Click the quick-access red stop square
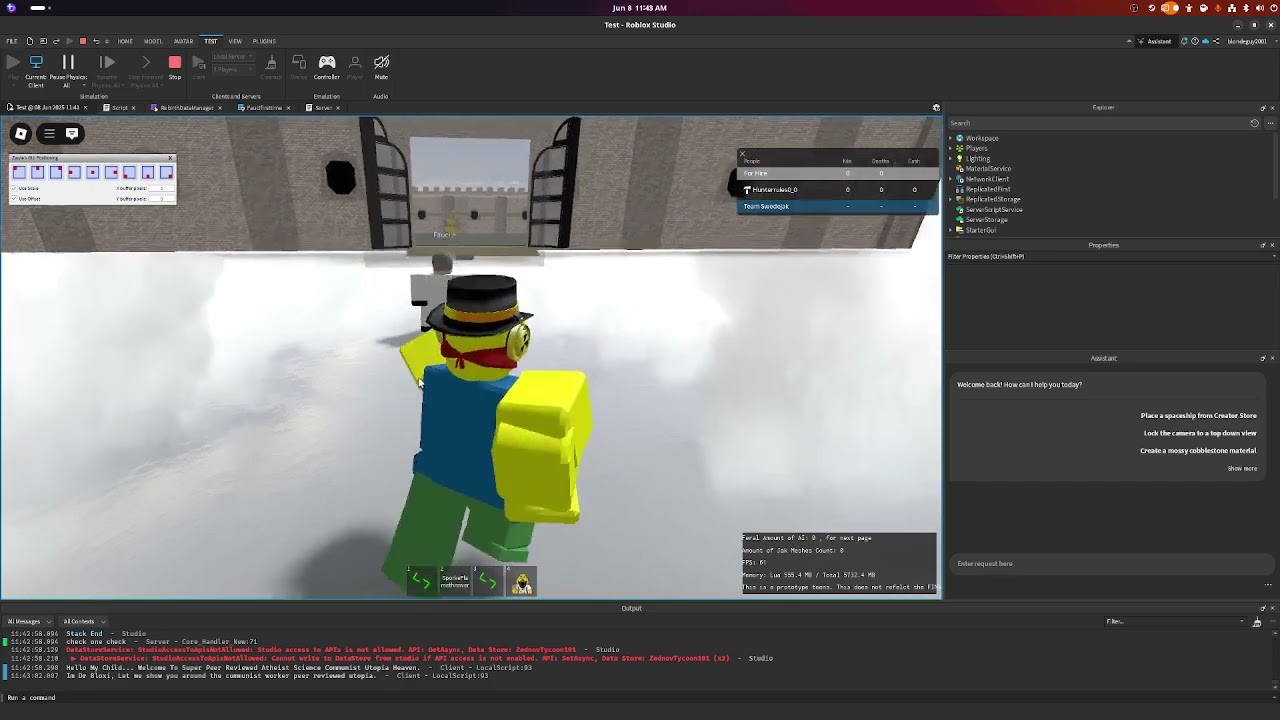1280x720 pixels. 82,41
